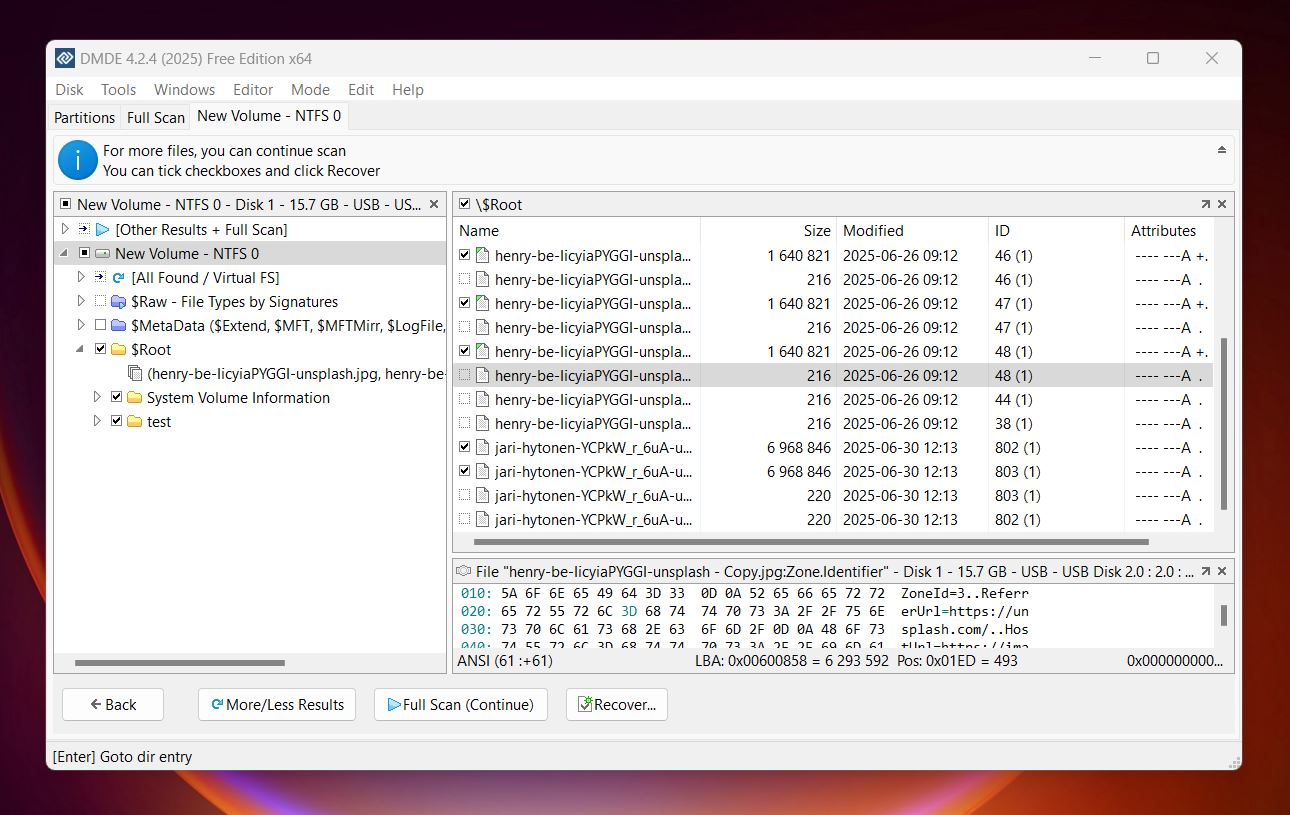Open the Tools menu
This screenshot has height=815, width=1290.
click(118, 89)
